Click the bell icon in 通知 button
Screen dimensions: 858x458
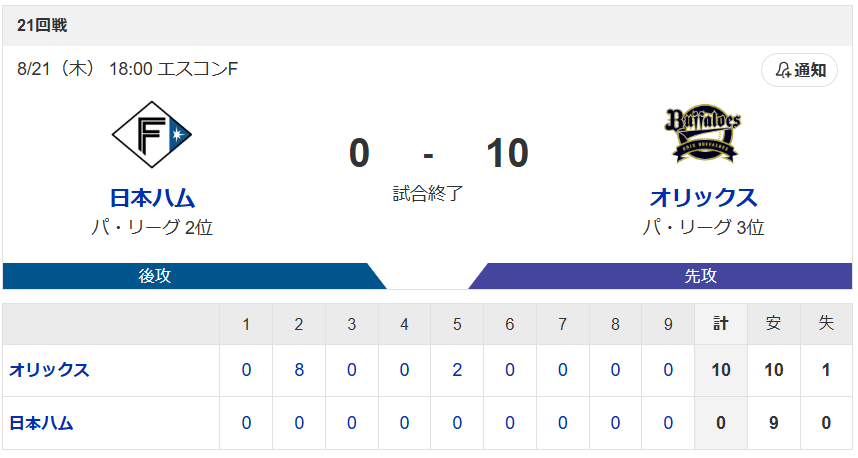pyautogui.click(x=783, y=70)
